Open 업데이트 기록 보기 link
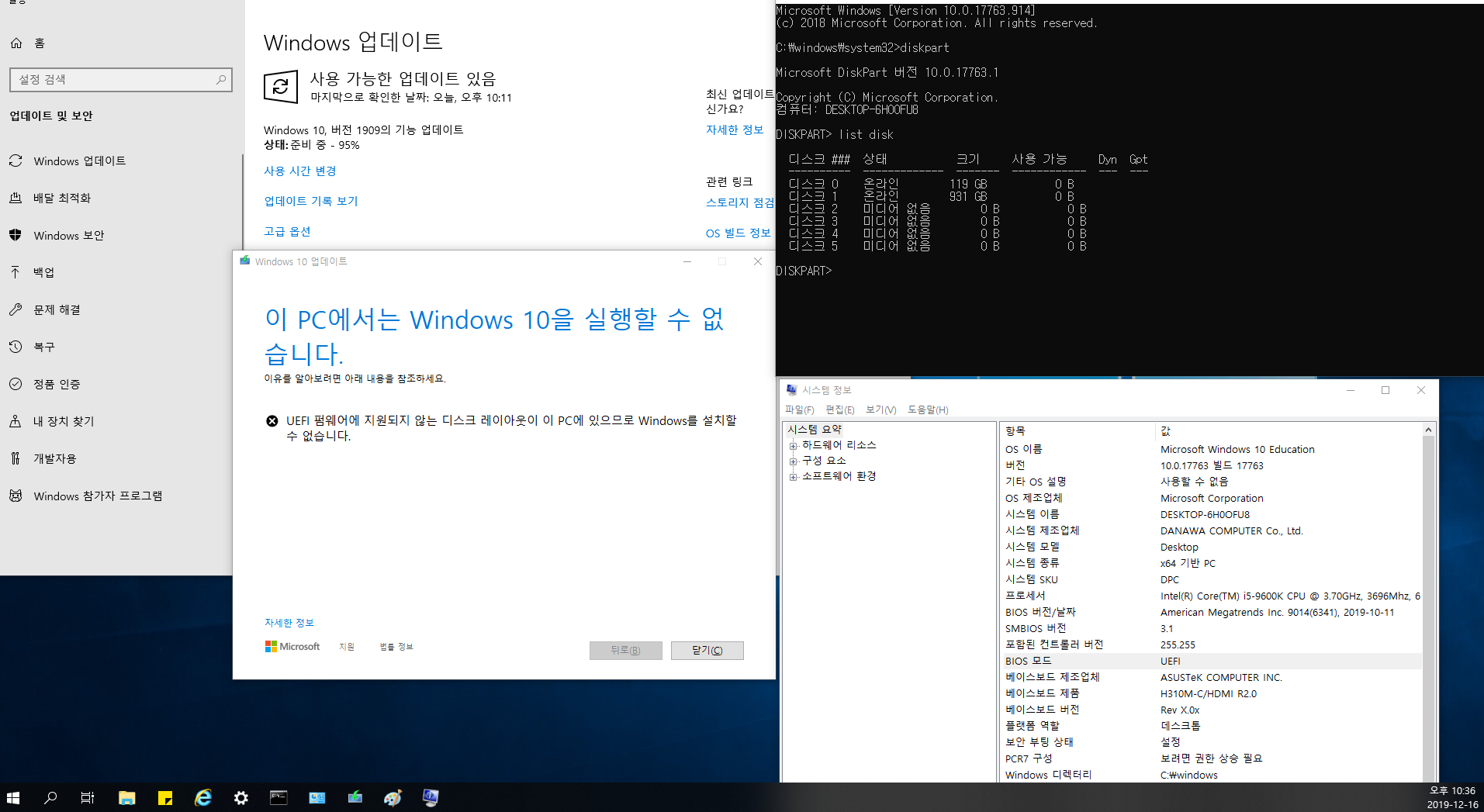The width and height of the screenshot is (1484, 812). 311,202
